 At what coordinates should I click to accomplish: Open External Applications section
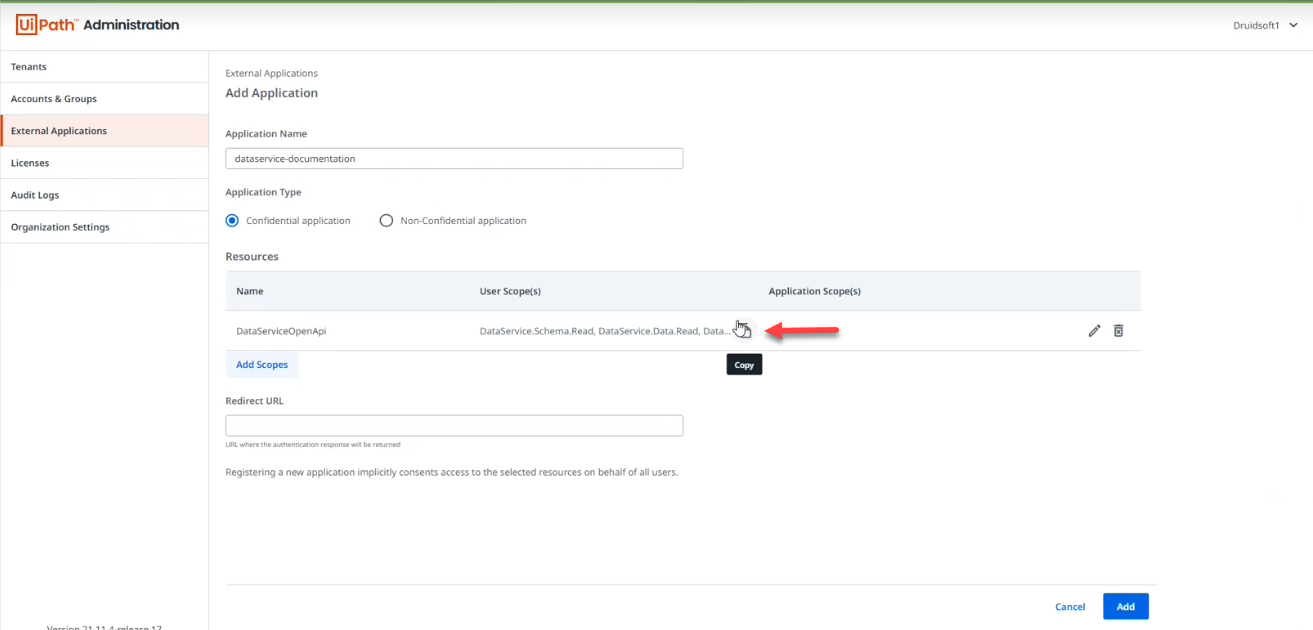[104, 131]
